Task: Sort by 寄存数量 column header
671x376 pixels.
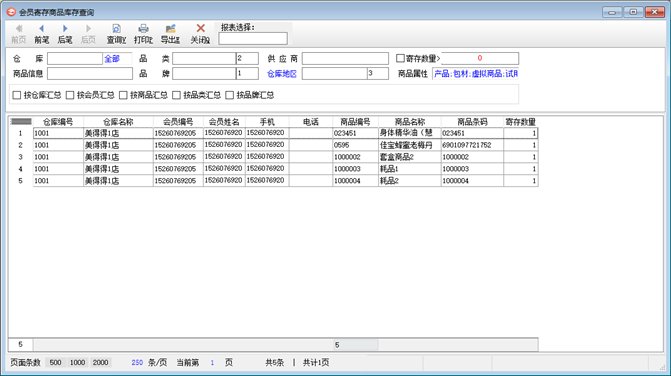Action: [521, 122]
